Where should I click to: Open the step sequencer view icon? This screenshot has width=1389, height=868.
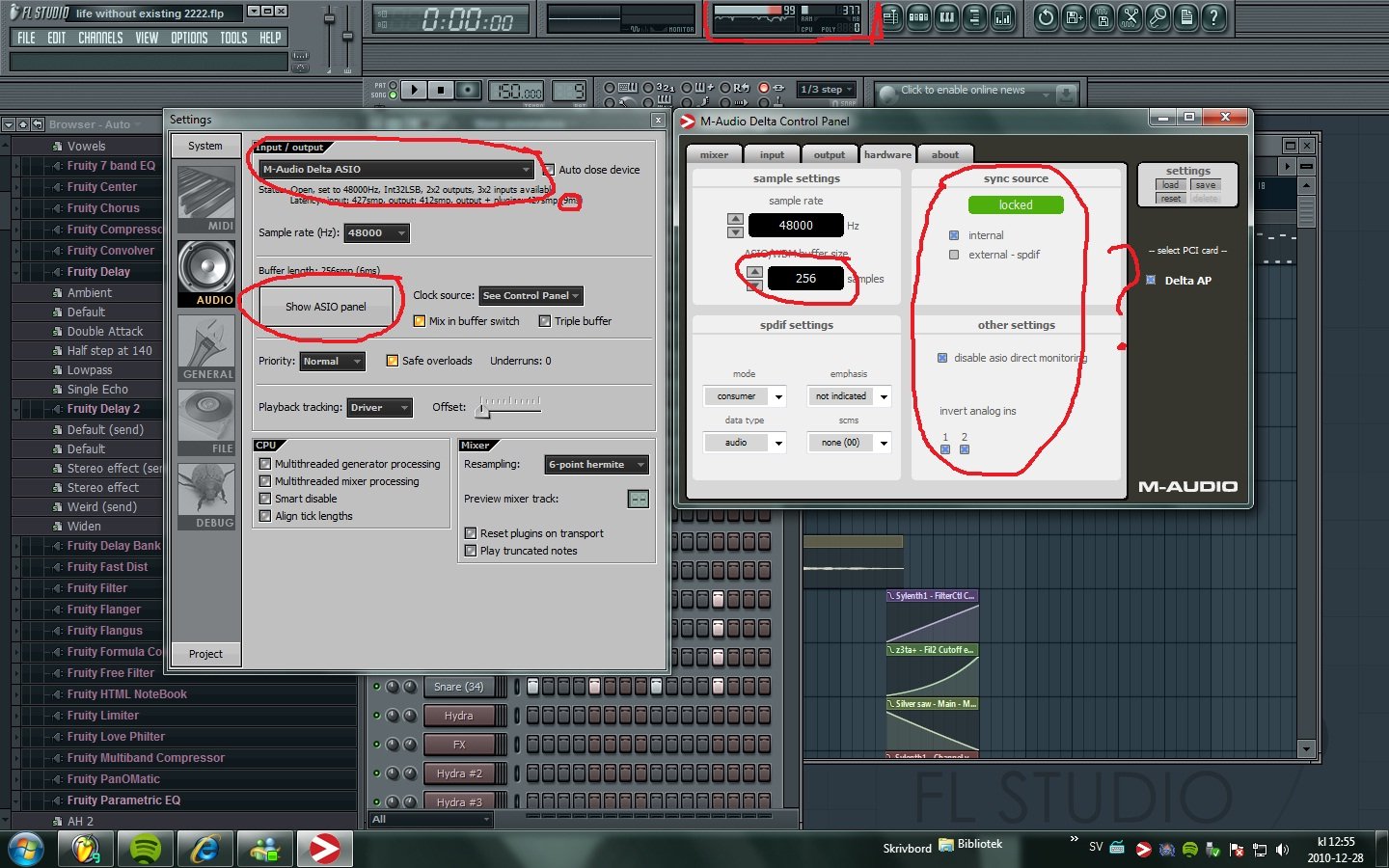[x=918, y=17]
